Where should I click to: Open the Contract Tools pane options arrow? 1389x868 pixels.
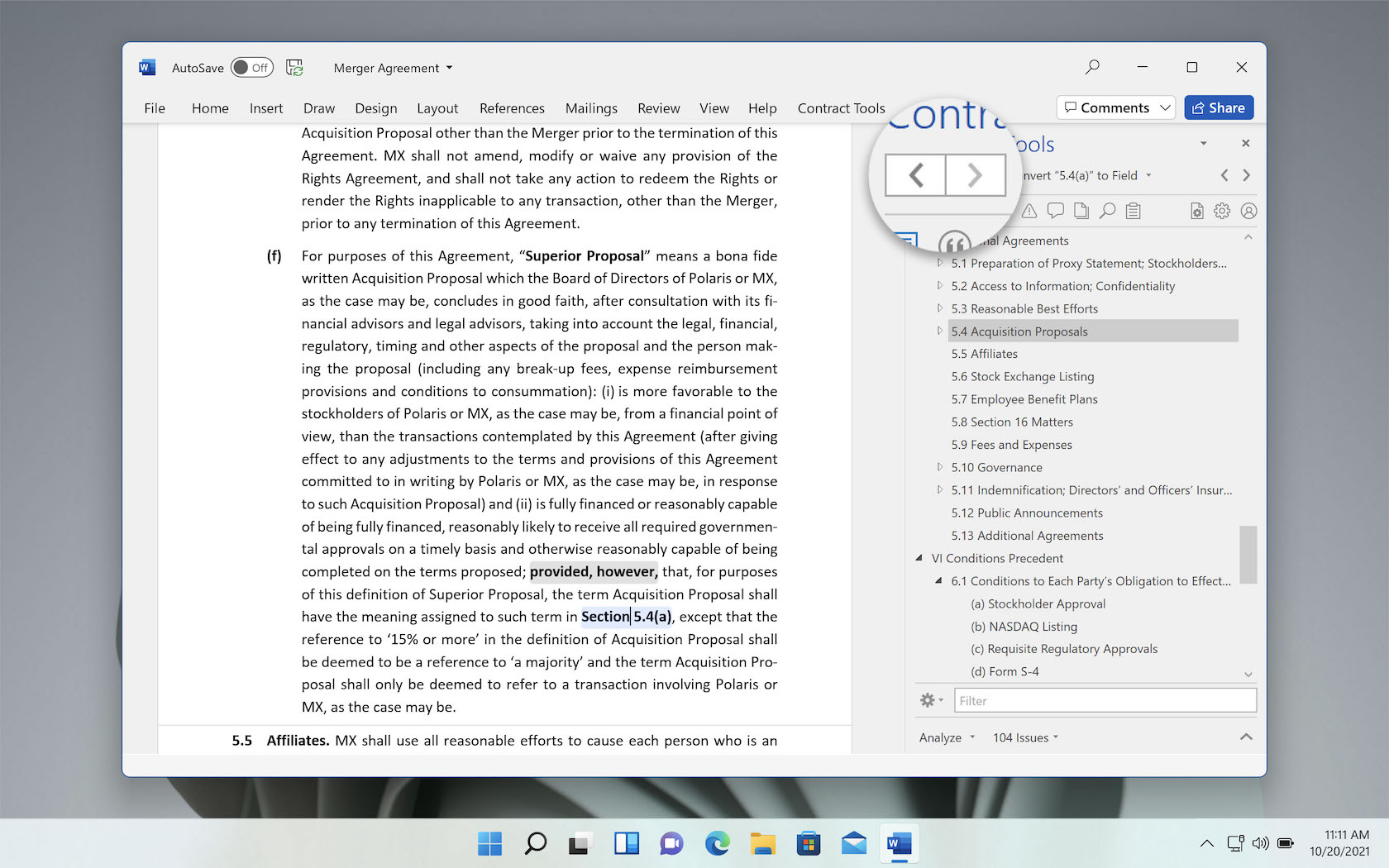pos(1204,143)
